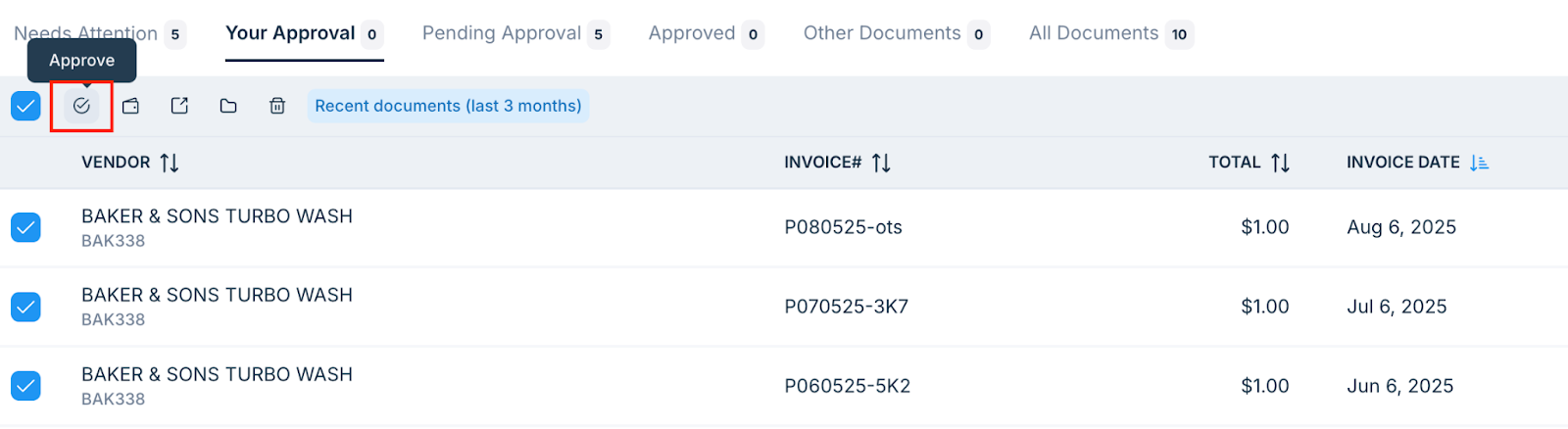Sort by Vendor column arrows
Image resolution: width=1568 pixels, height=429 pixels.
(x=170, y=163)
